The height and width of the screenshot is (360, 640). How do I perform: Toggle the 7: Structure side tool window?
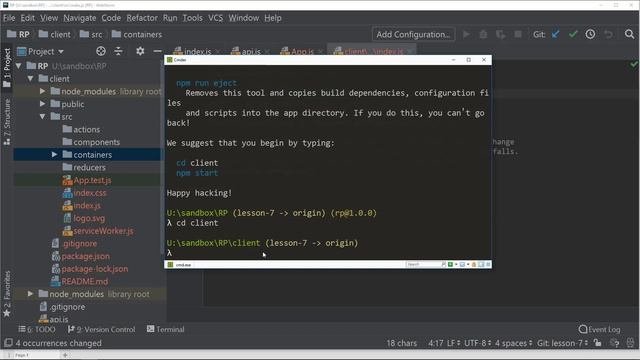[7, 122]
